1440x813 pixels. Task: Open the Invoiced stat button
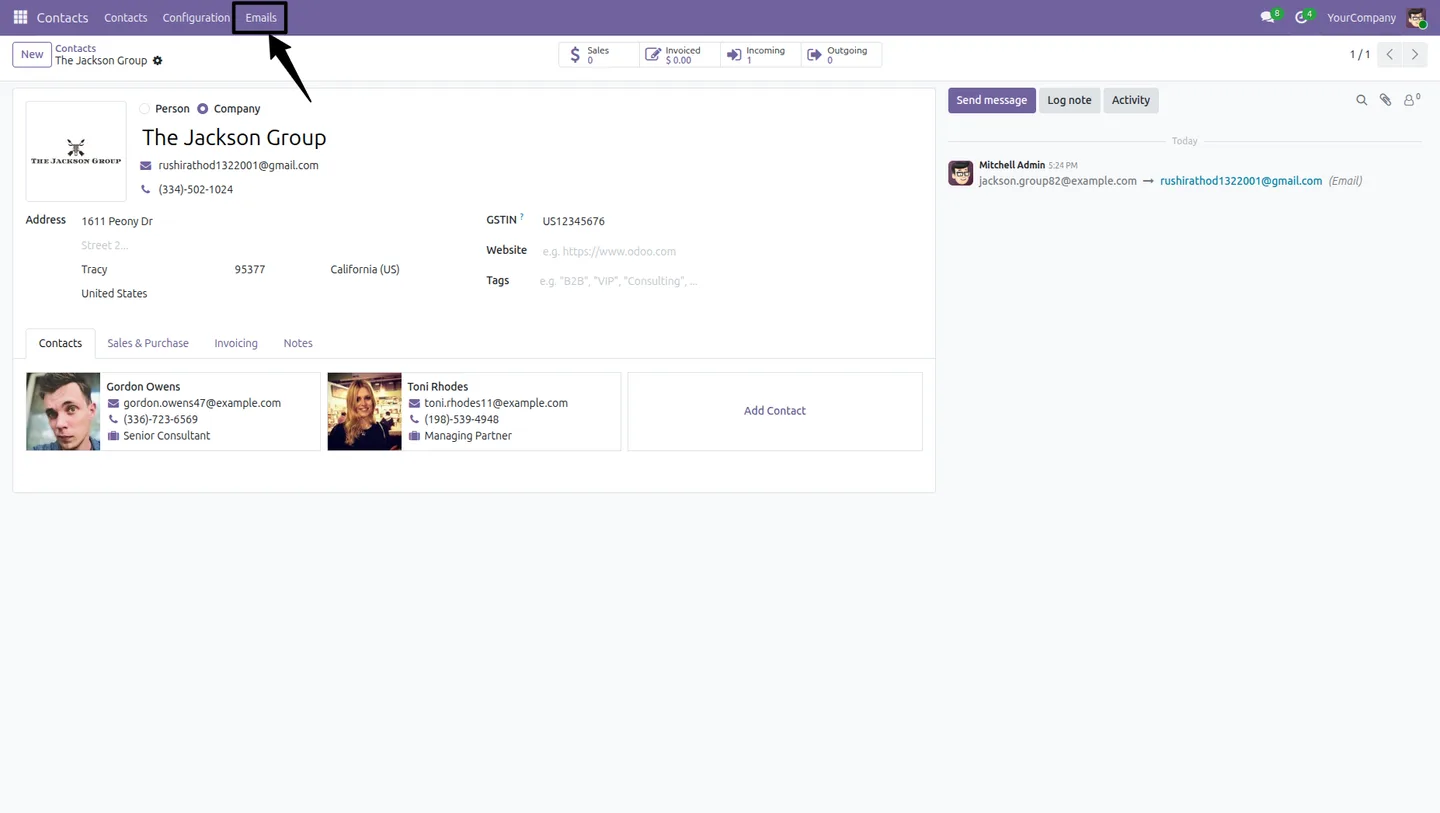pos(679,55)
